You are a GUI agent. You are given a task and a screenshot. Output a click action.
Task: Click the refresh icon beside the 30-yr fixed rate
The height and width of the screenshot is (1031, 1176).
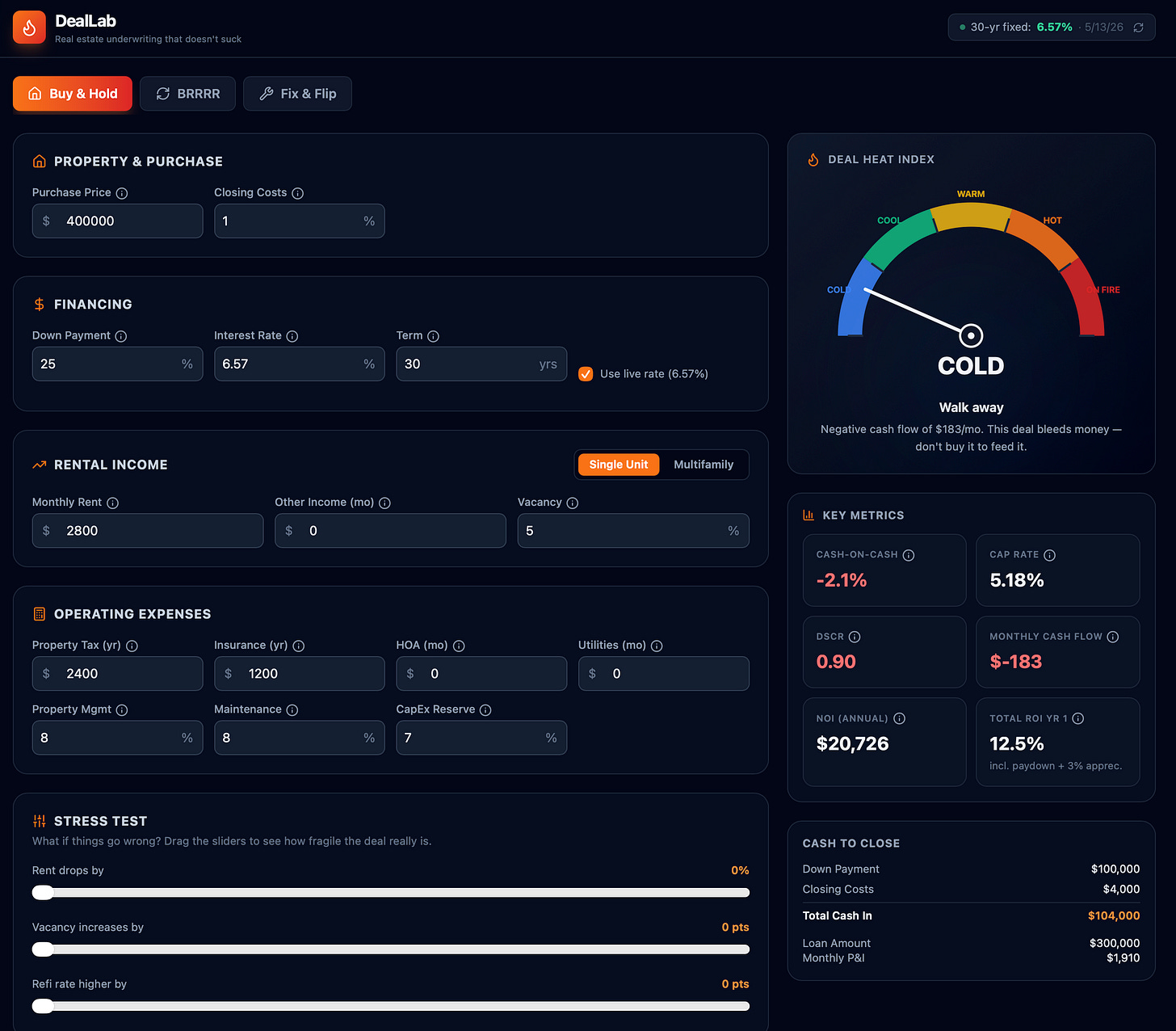coord(1138,27)
